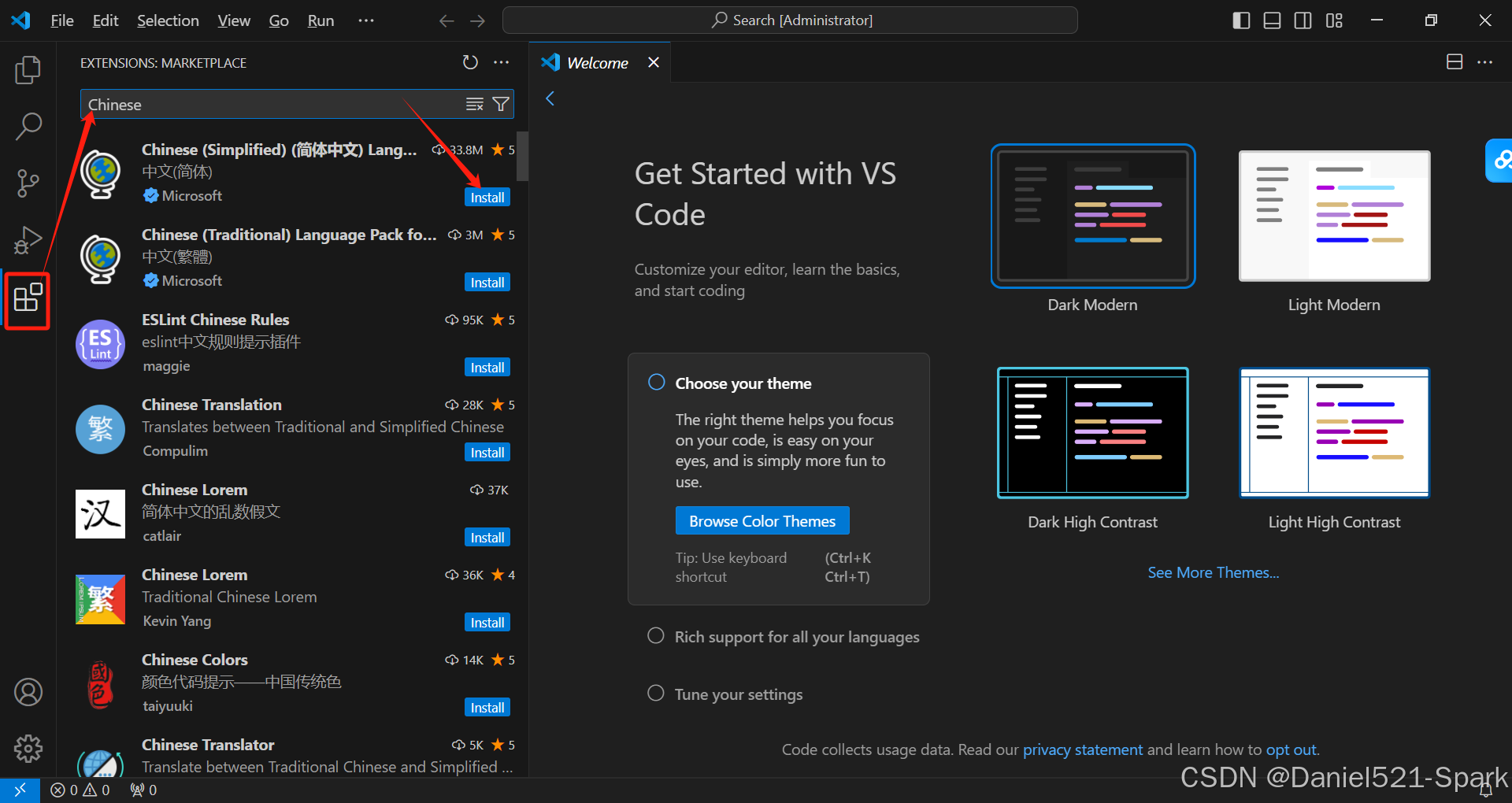Select Tune your settings step
This screenshot has width=1512, height=803.
click(x=656, y=693)
